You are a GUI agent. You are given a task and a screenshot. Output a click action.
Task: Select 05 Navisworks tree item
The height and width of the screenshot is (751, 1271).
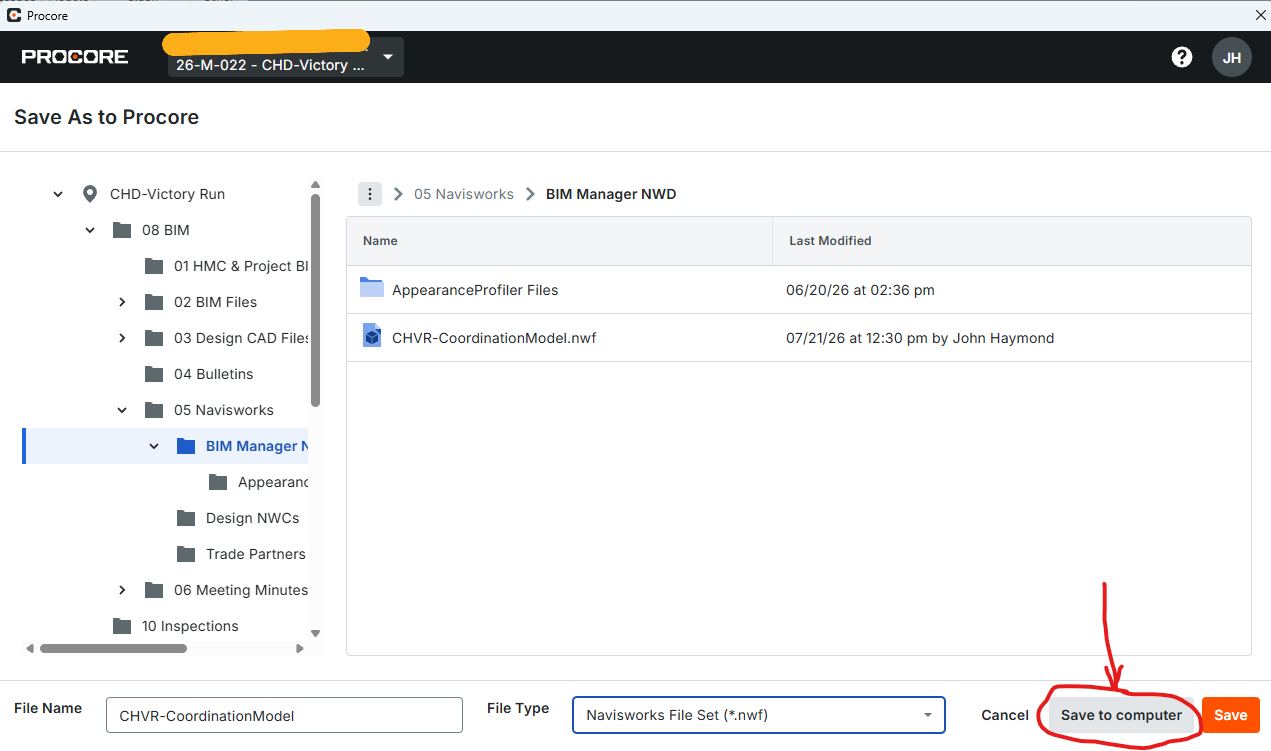[223, 410]
